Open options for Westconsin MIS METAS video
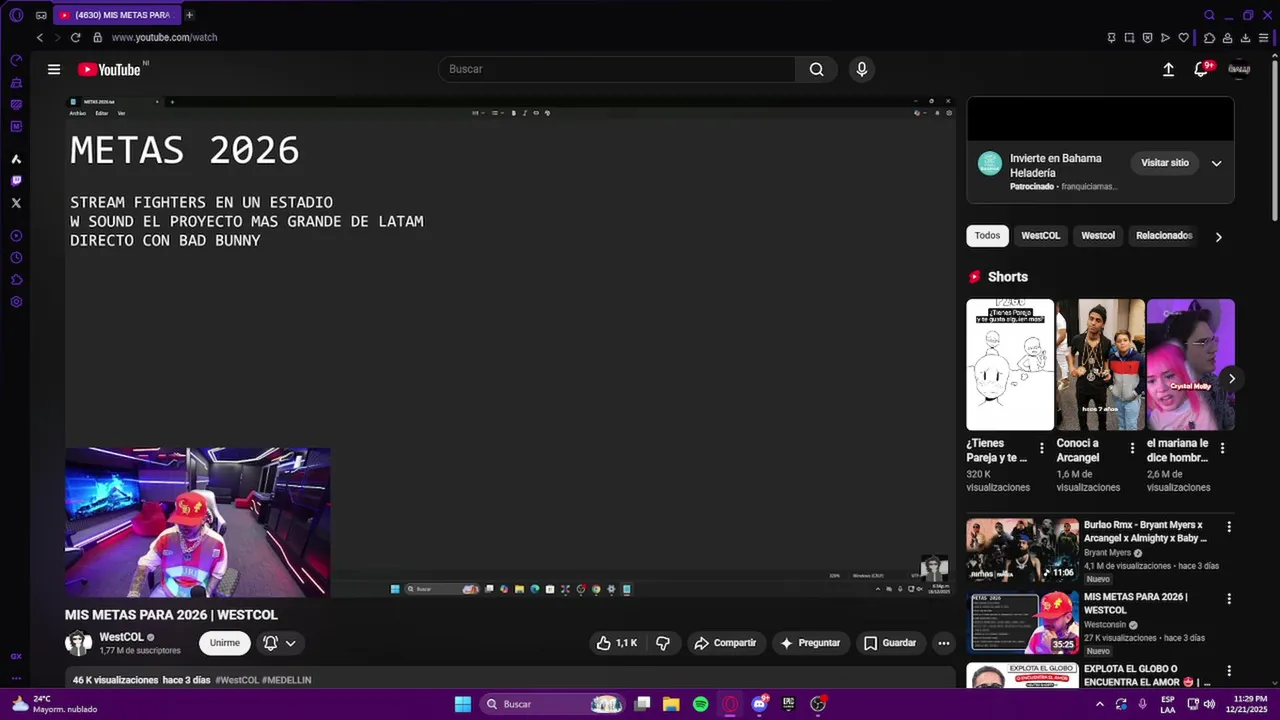The image size is (1280, 720). click(1229, 599)
